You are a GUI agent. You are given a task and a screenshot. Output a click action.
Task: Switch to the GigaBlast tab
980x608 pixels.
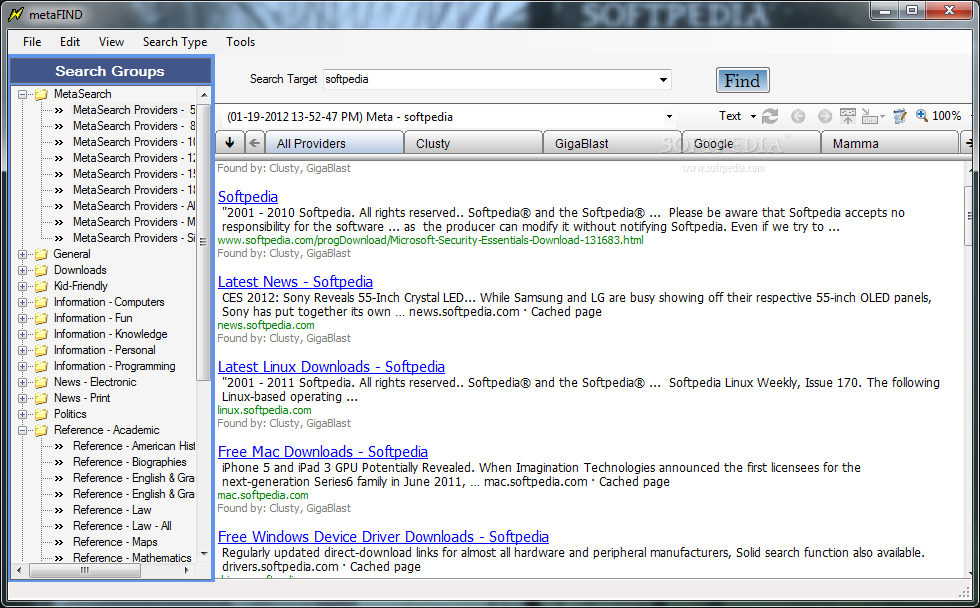(x=612, y=143)
